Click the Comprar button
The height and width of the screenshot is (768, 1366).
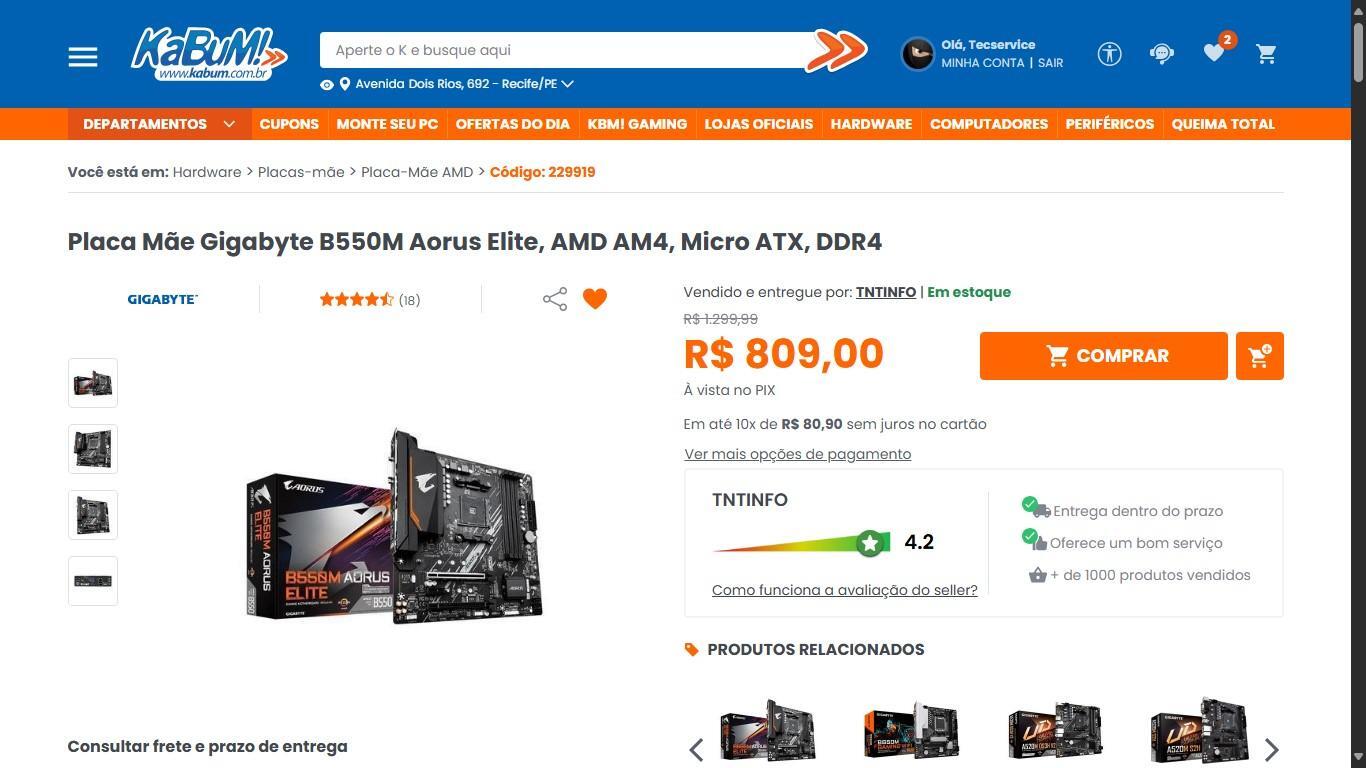[1103, 356]
